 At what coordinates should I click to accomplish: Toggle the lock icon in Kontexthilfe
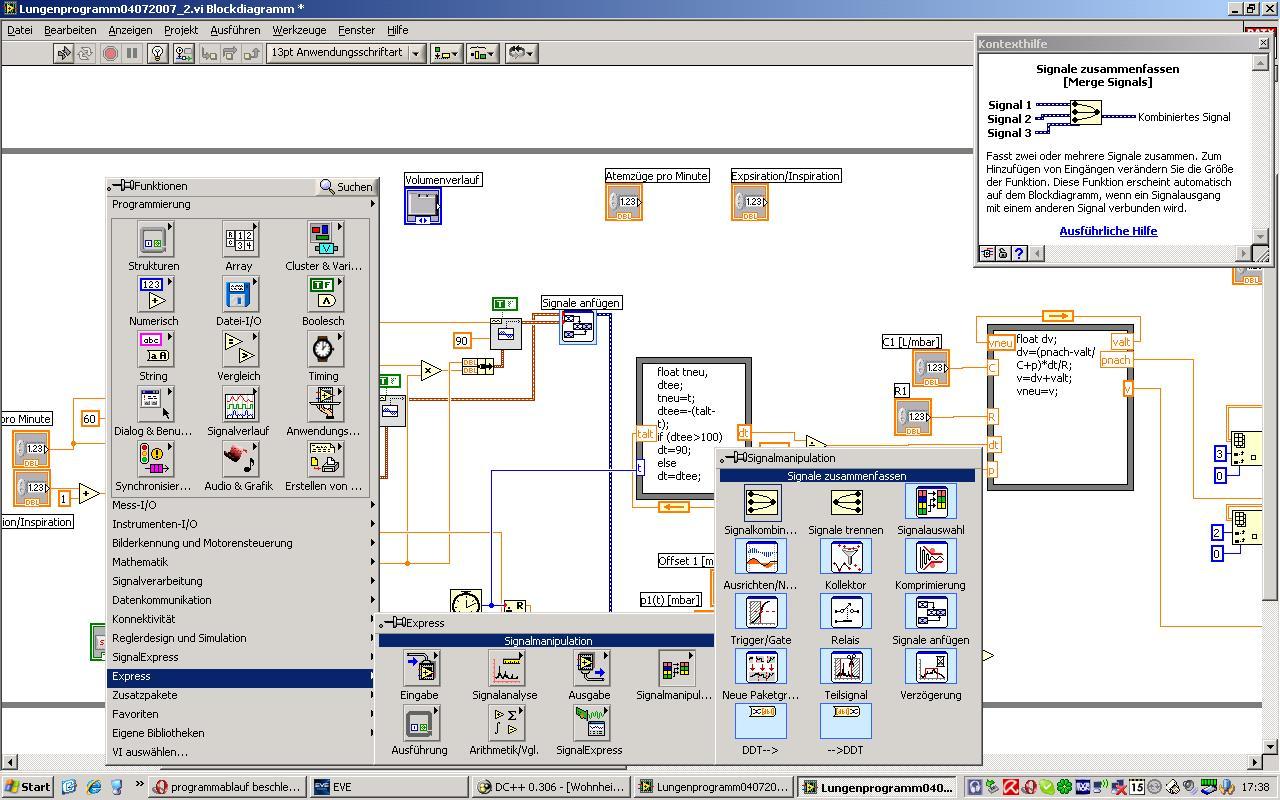click(x=1003, y=253)
